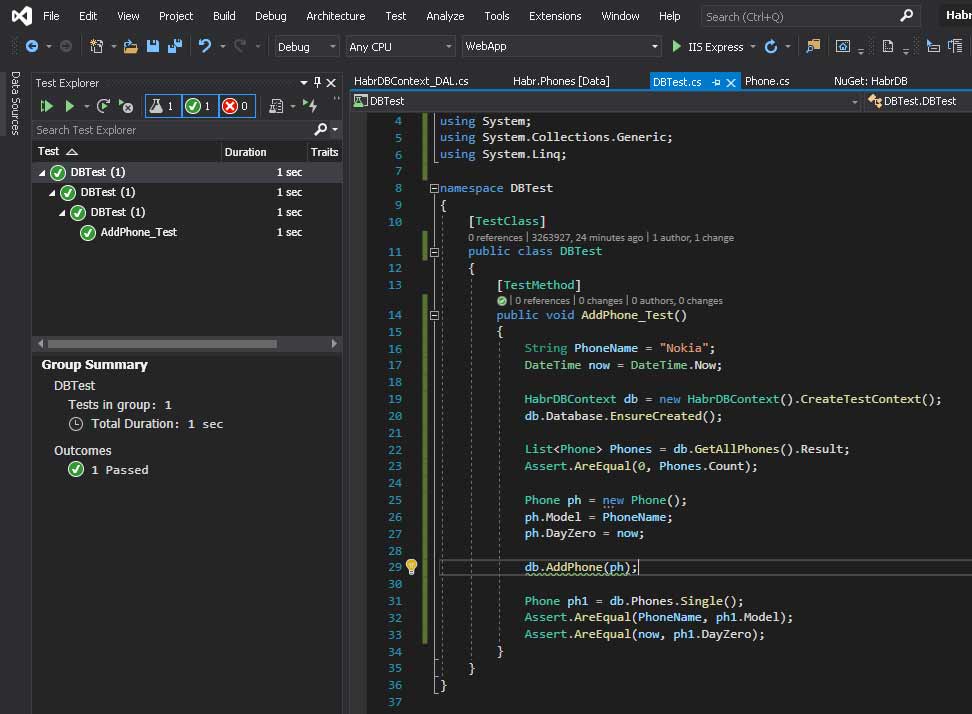Toggle the passed tests filter
This screenshot has height=714, width=972.
tap(200, 106)
